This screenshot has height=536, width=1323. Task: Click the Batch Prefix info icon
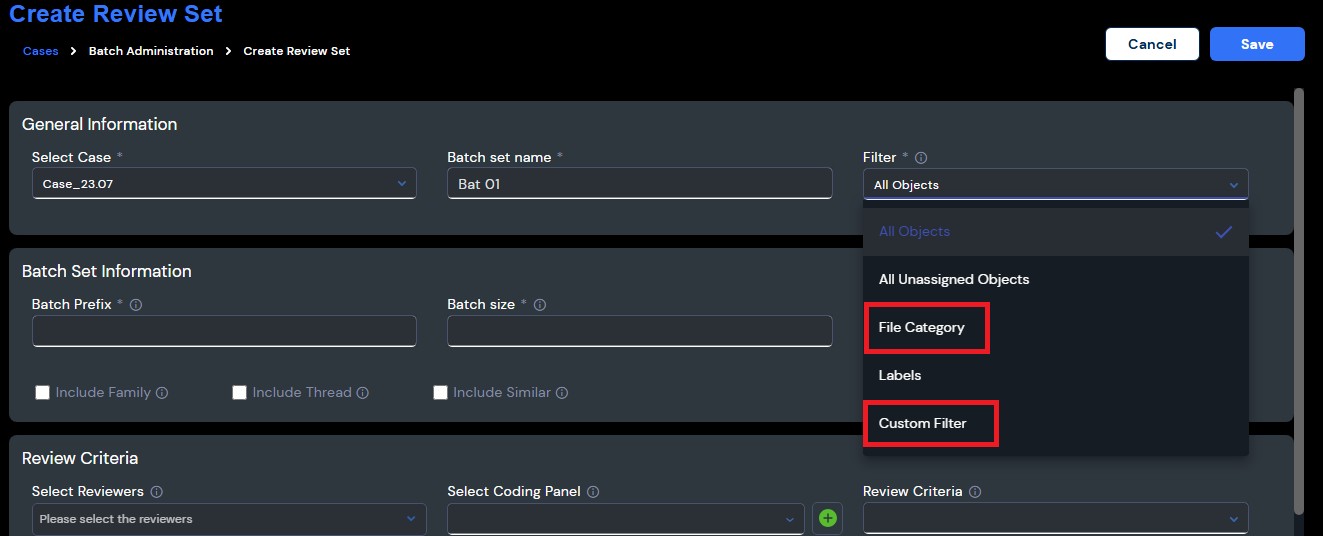click(x=136, y=305)
